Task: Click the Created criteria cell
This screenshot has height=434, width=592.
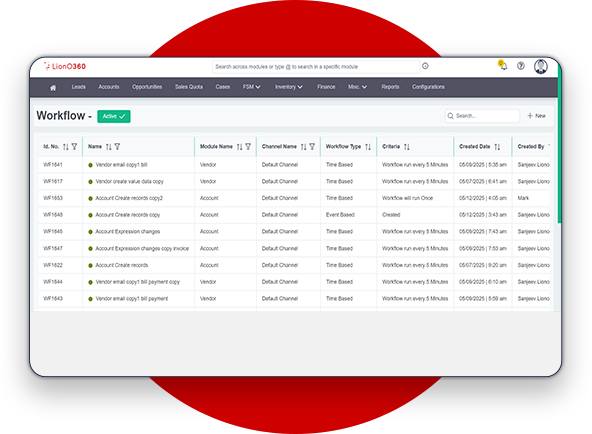Action: 391,215
